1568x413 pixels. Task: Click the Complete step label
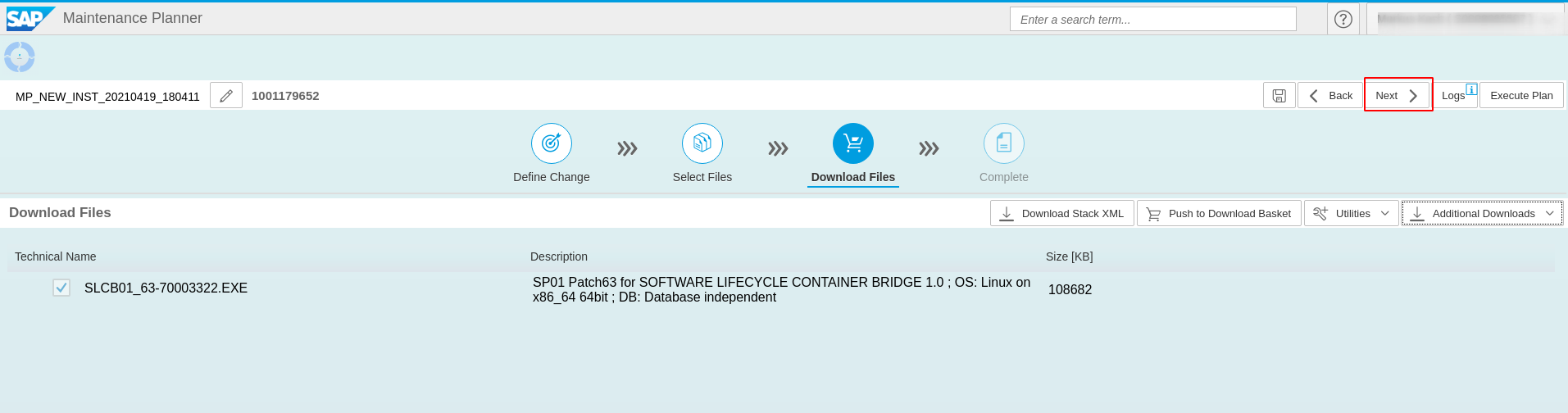click(x=1004, y=177)
